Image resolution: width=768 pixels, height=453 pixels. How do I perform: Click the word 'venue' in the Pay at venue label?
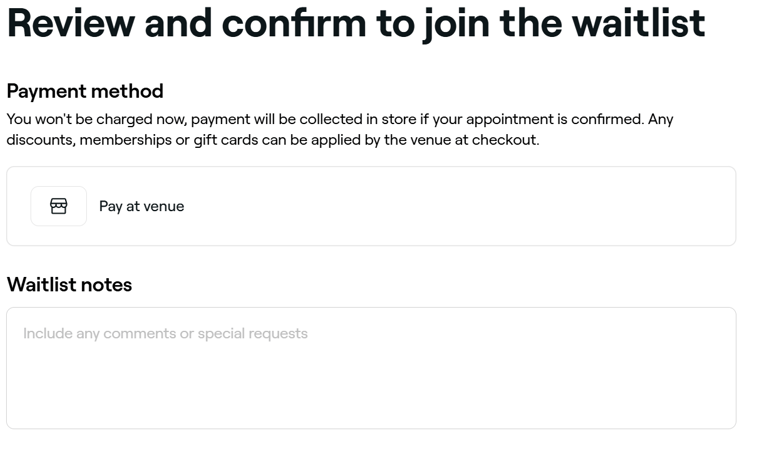click(164, 206)
